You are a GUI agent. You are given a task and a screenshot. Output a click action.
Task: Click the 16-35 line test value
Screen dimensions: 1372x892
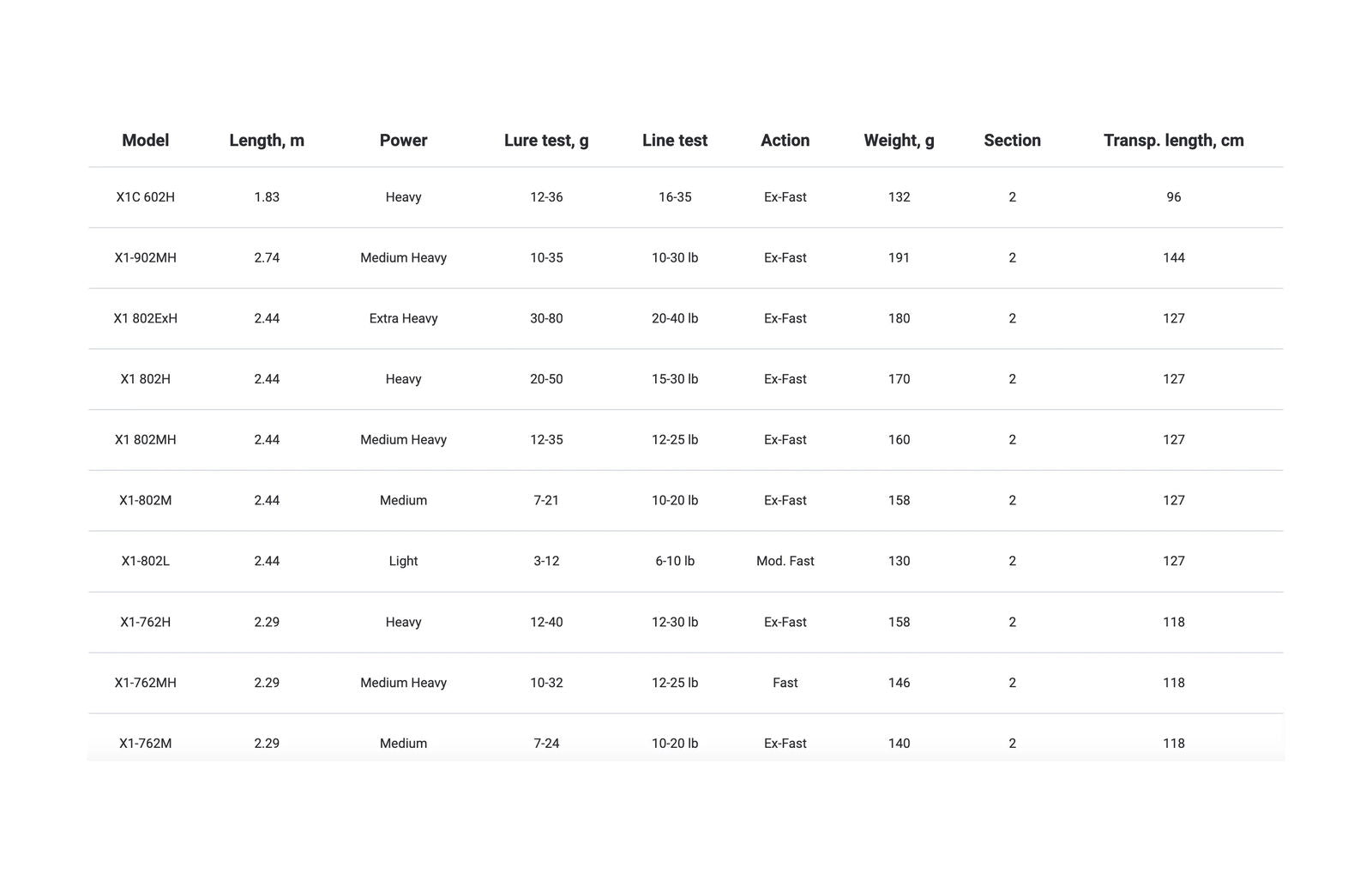tap(675, 197)
